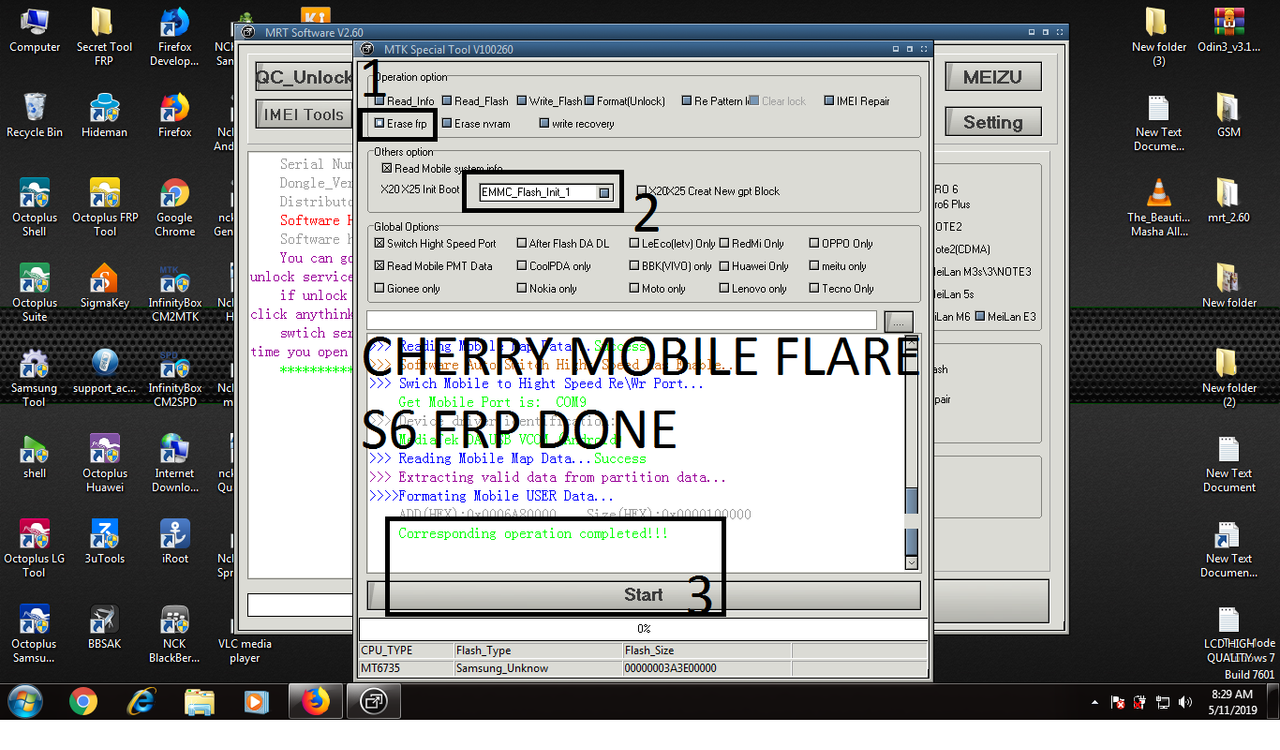The image size is (1280, 750).
Task: Open The_Beautiful Masha VLC file
Action: [x=1158, y=207]
